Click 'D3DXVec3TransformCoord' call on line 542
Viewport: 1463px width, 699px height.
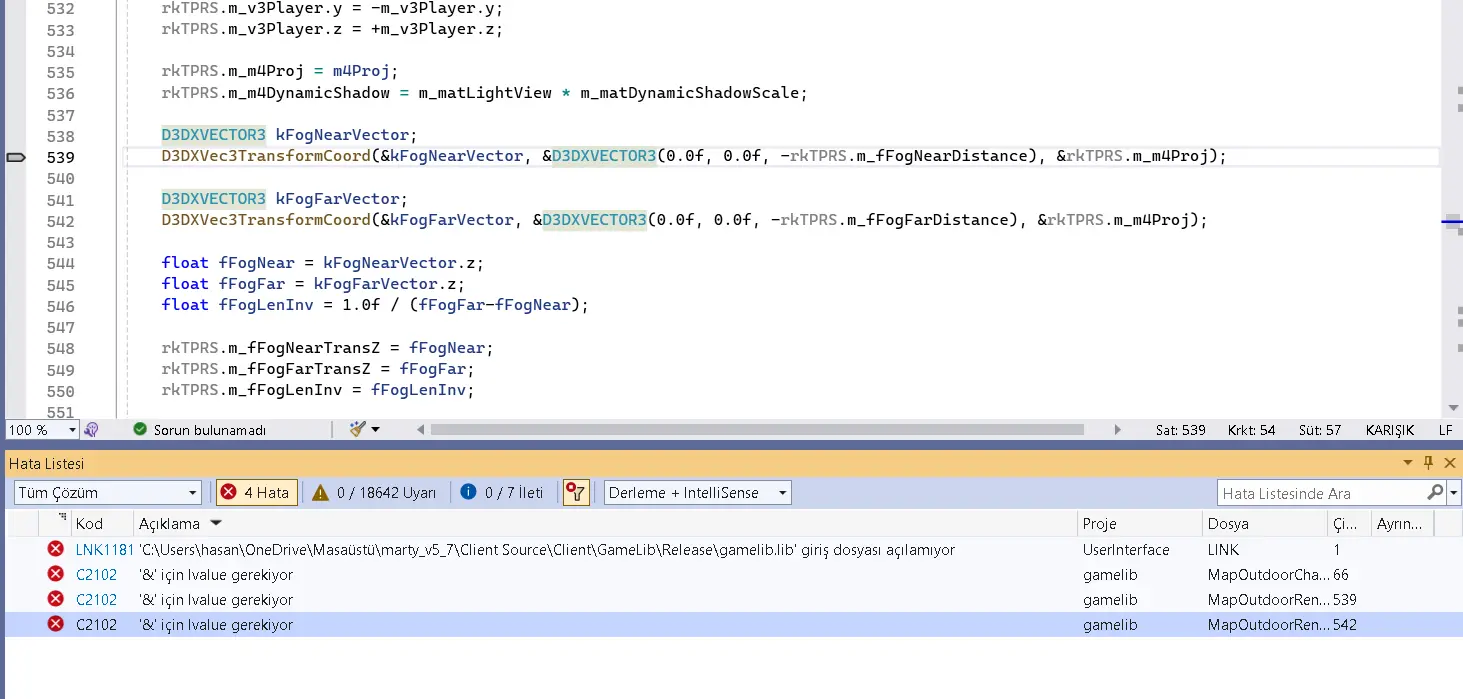point(266,220)
